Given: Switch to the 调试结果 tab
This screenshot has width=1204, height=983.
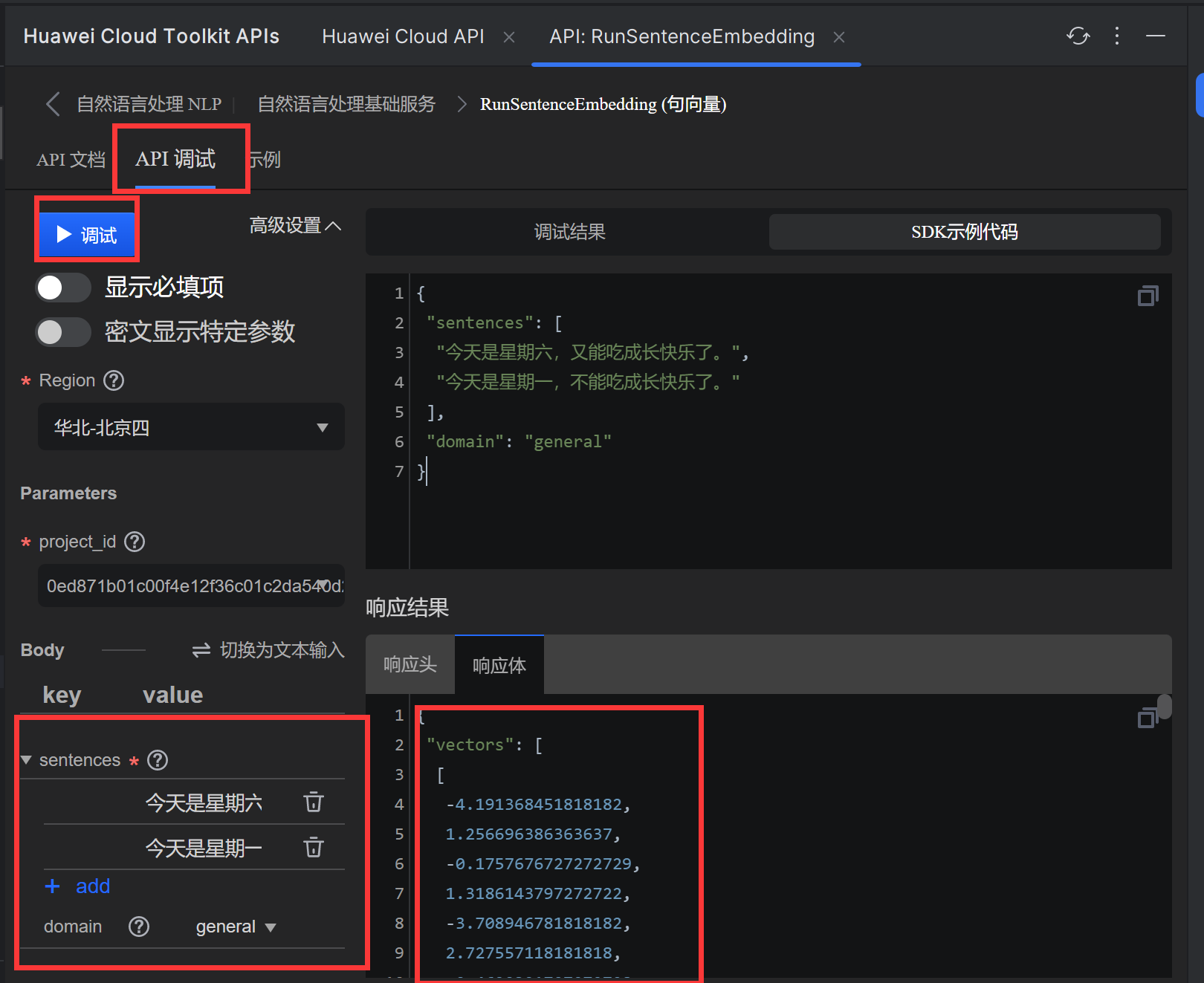Looking at the screenshot, I should point(569,232).
